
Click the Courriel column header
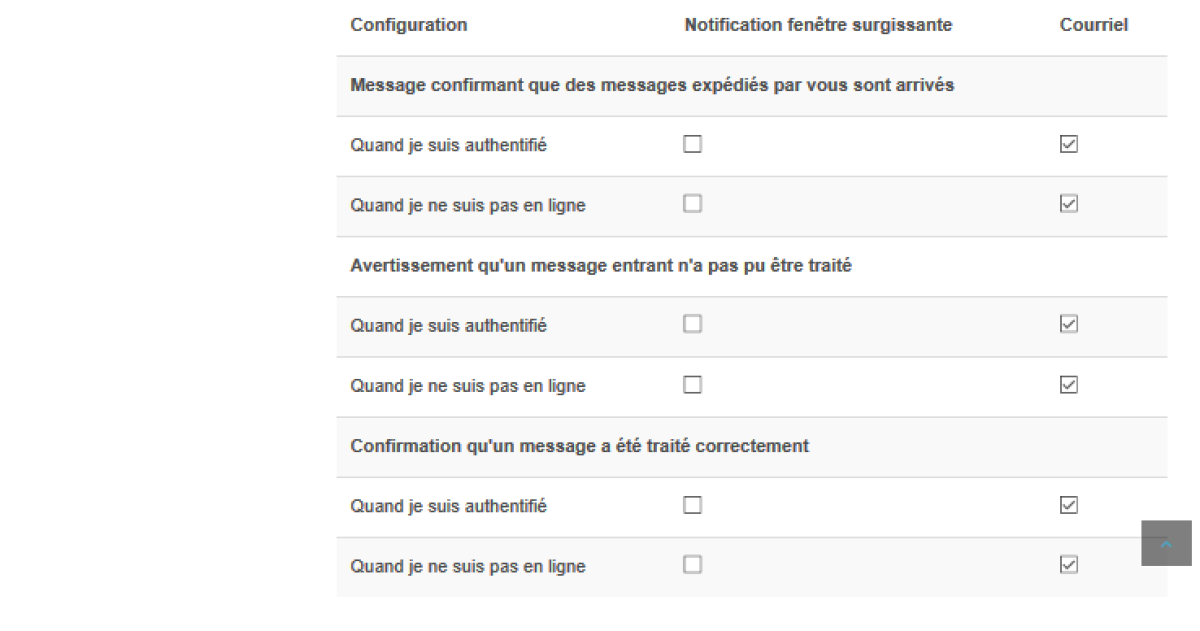coord(1093,25)
